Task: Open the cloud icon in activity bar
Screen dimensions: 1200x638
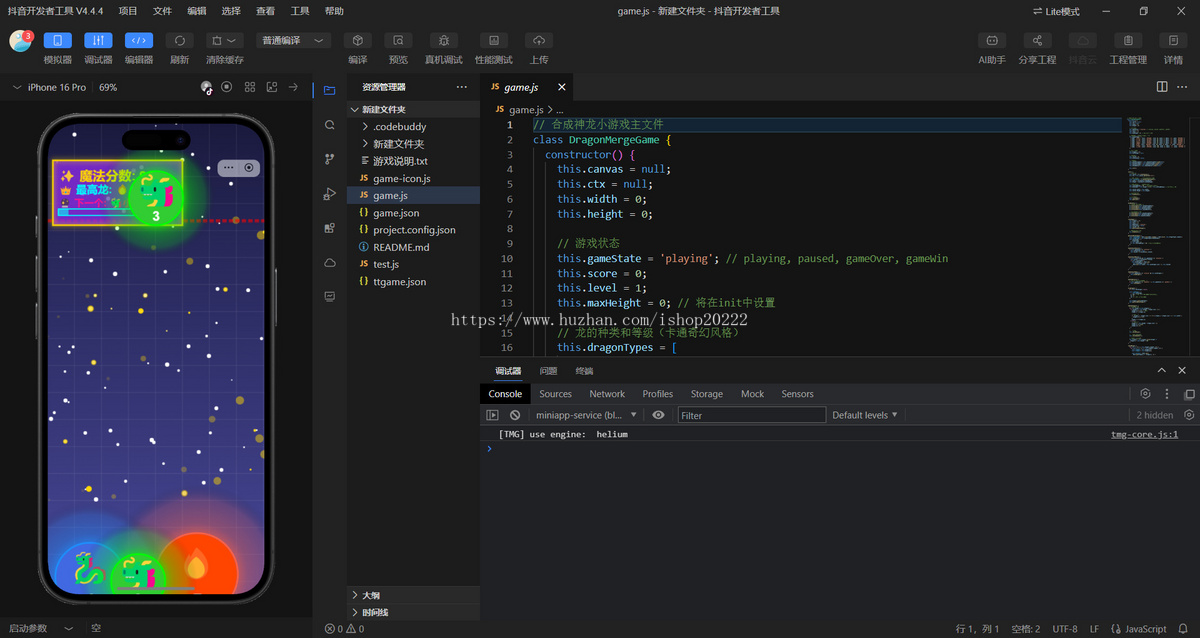Action: (x=330, y=262)
